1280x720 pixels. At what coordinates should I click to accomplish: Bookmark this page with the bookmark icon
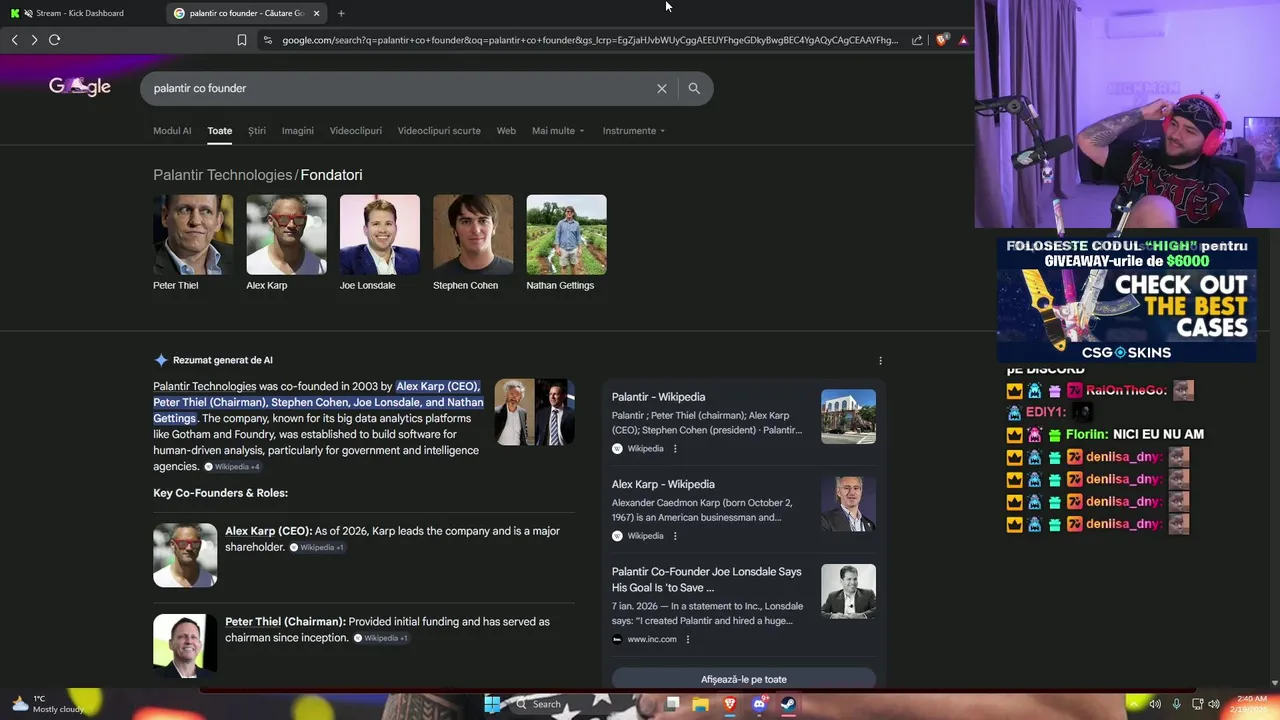242,40
